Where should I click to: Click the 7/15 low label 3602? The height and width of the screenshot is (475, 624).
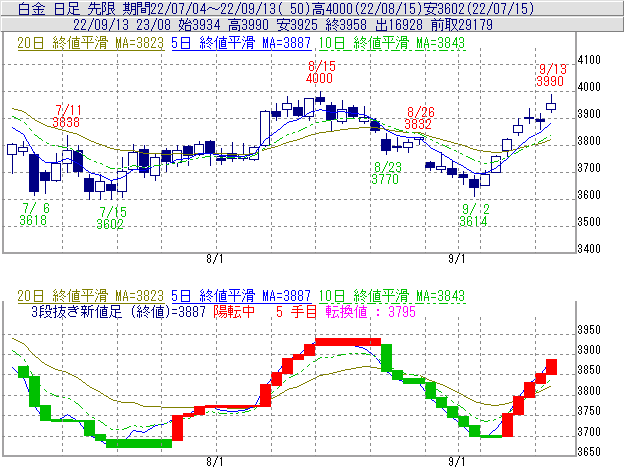(x=110, y=224)
